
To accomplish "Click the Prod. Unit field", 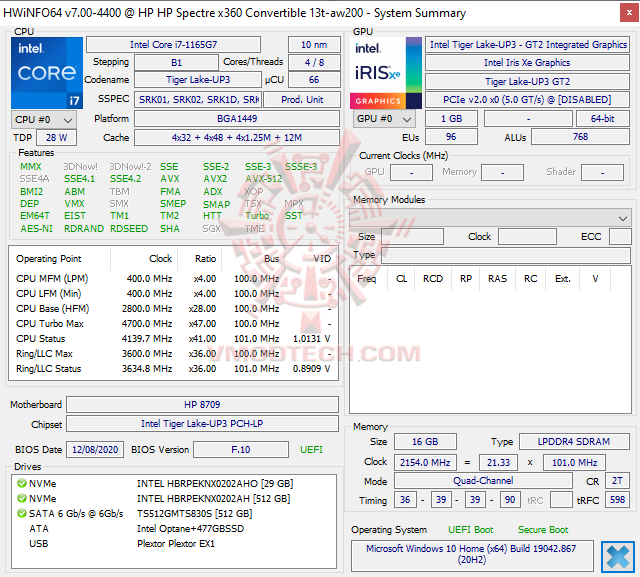I will (x=302, y=100).
